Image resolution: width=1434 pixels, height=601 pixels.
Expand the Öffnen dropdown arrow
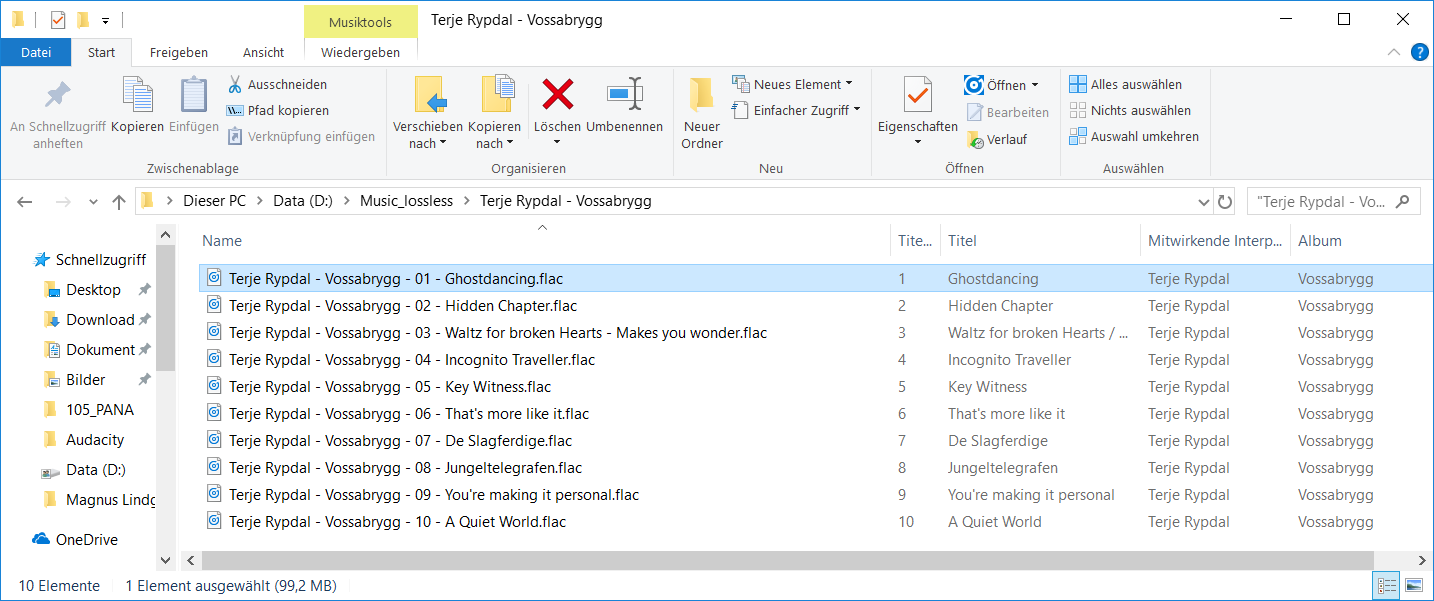coord(1035,84)
